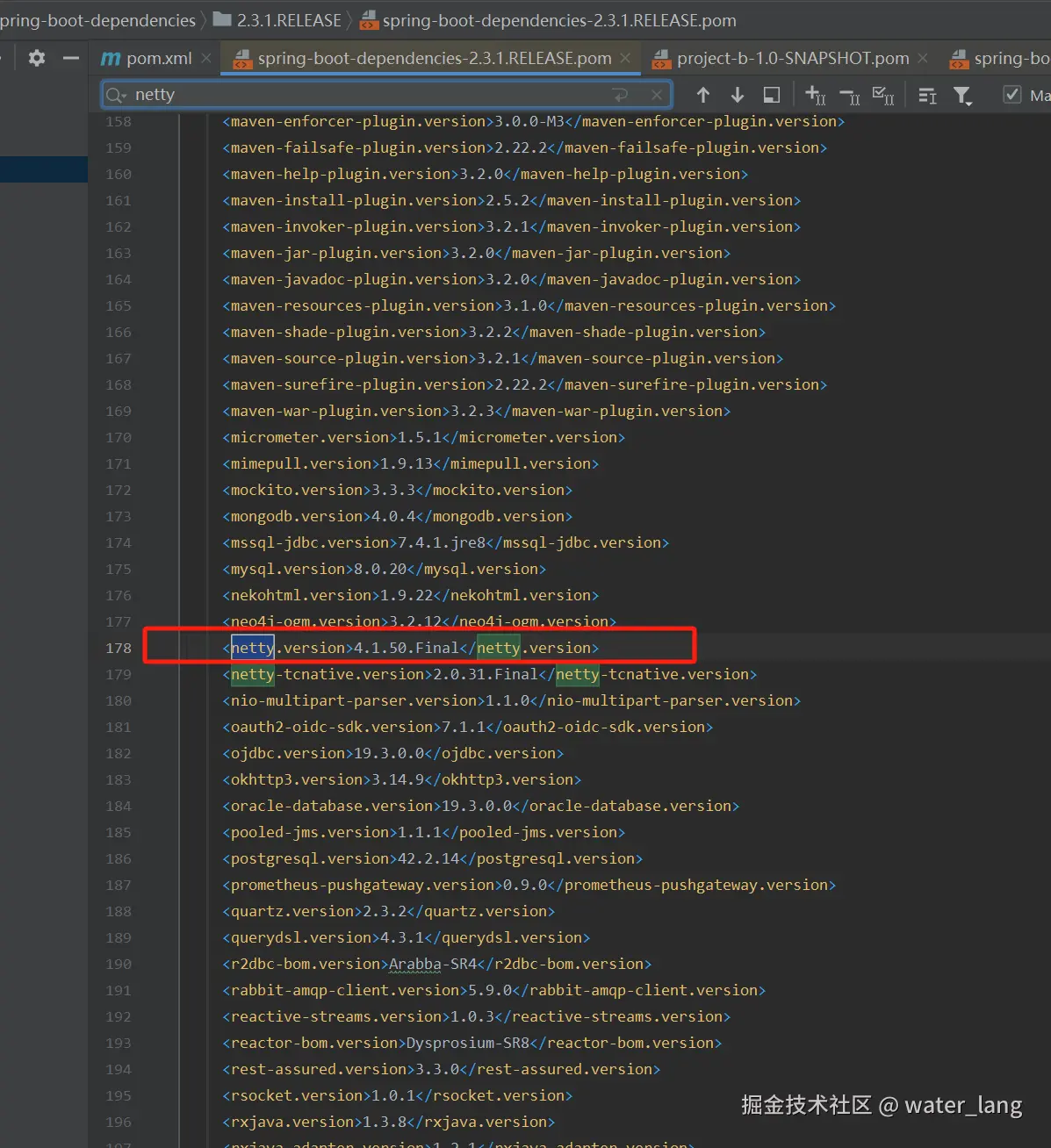The image size is (1051, 1148).
Task: Select all occurrences icon
Action: coord(883,95)
